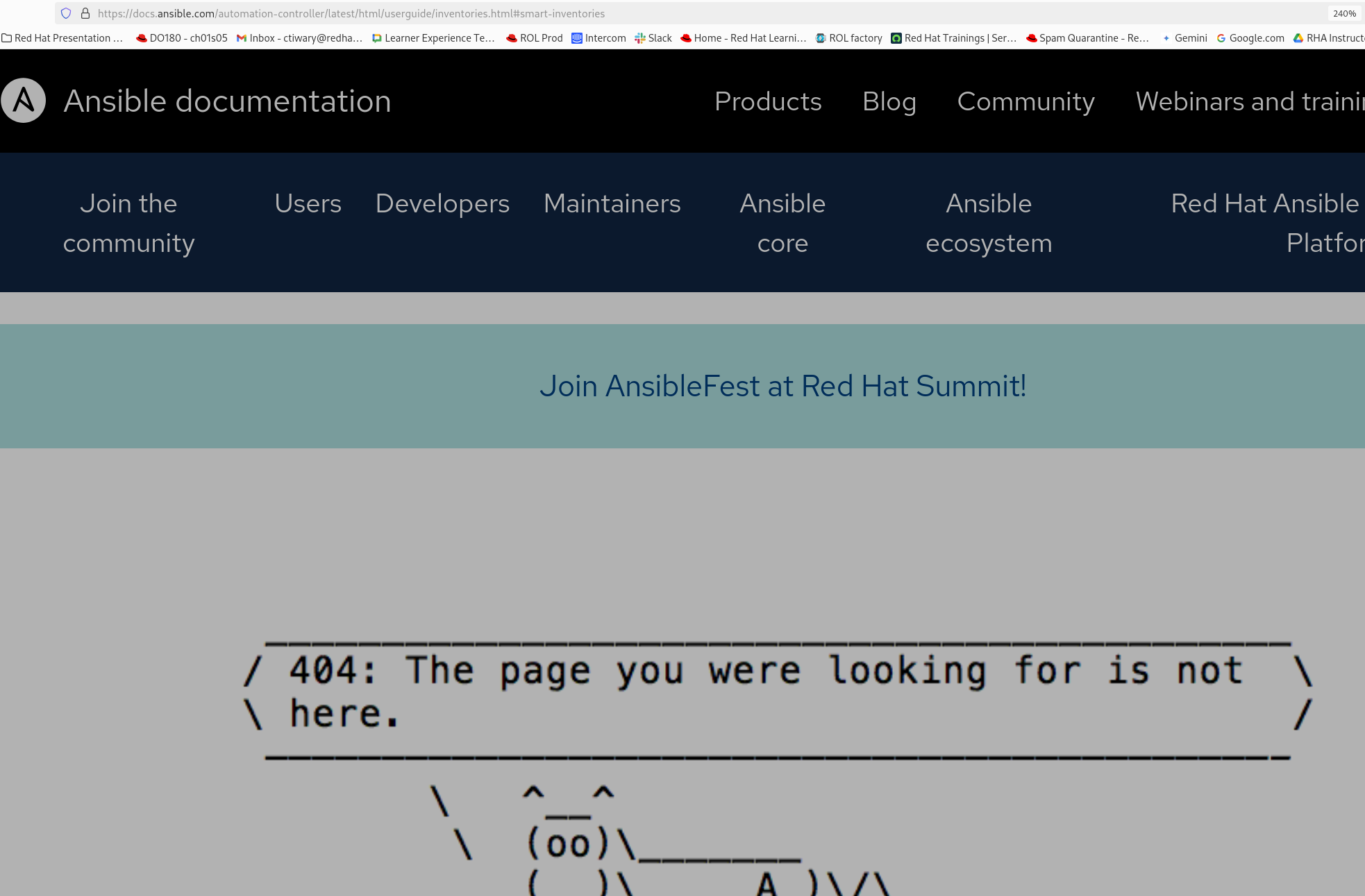Open the Community menu item
1365x896 pixels.
[1025, 101]
